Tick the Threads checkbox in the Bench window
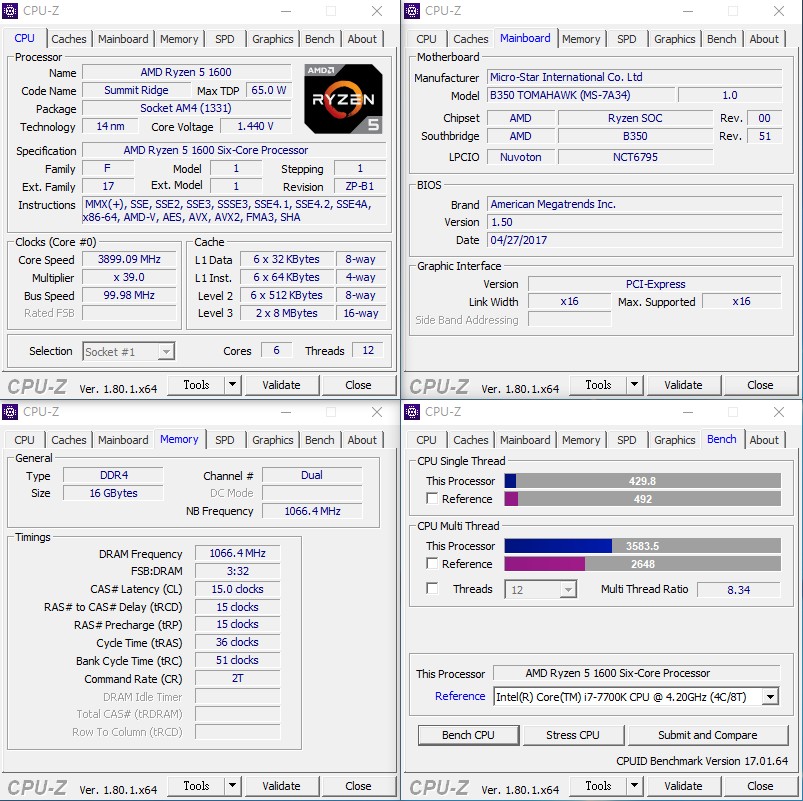This screenshot has width=803, height=801. tap(432, 589)
